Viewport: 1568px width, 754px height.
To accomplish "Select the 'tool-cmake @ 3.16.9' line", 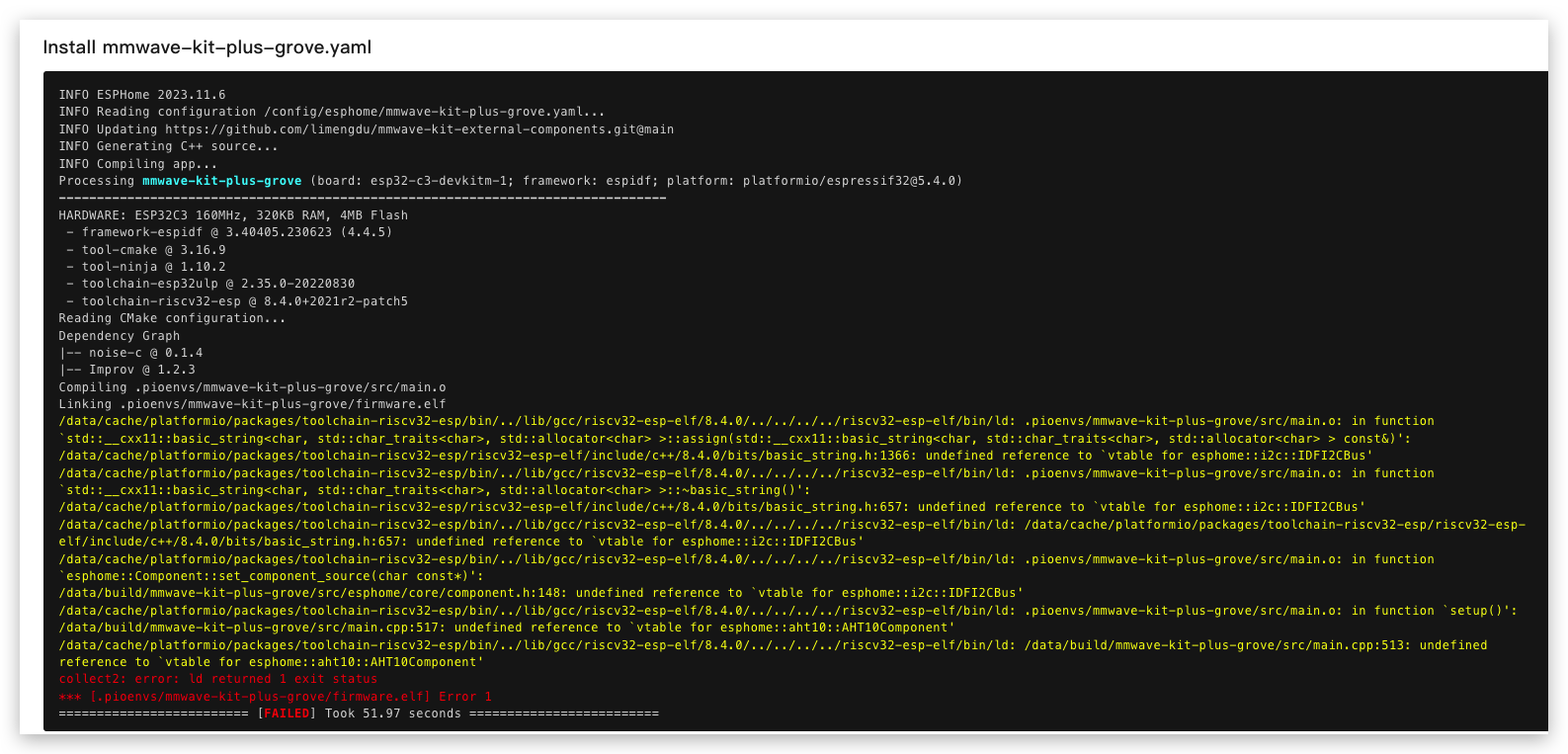I will [146, 250].
